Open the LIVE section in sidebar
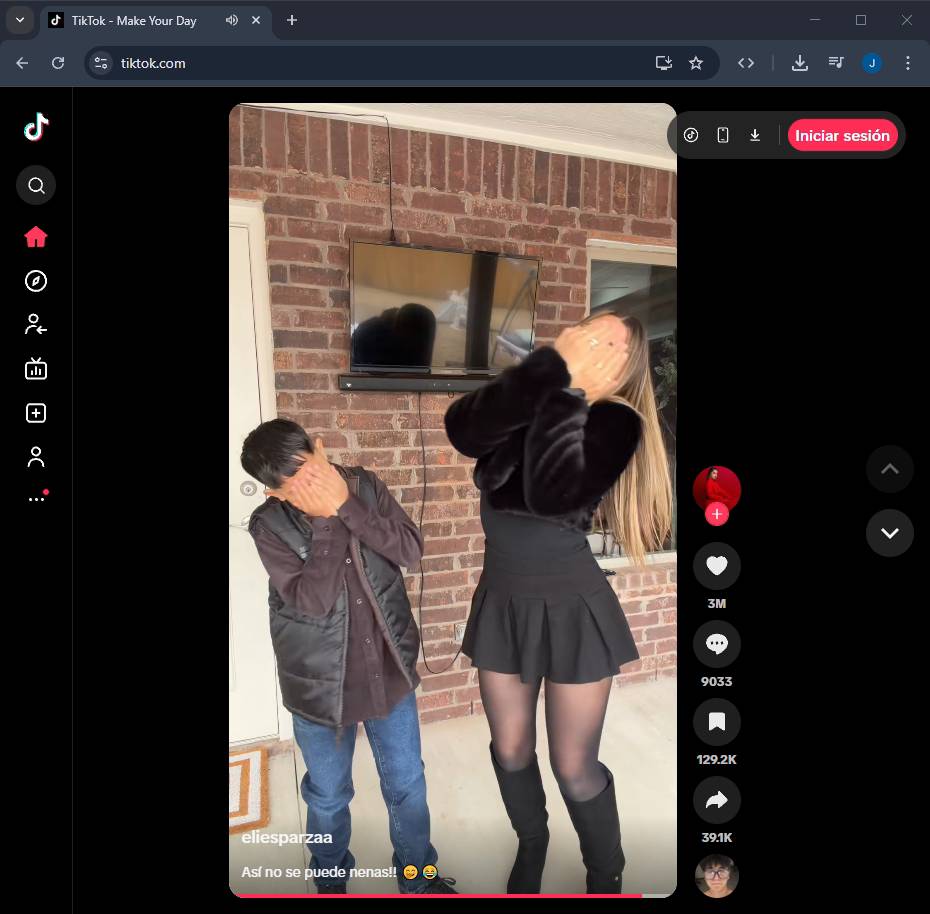The image size is (930, 914). (36, 369)
